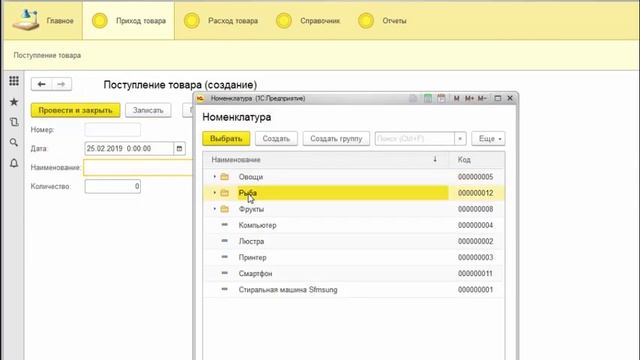Focus the Номер input field
Image resolution: width=640 pixels, height=360 pixels.
click(x=113, y=130)
